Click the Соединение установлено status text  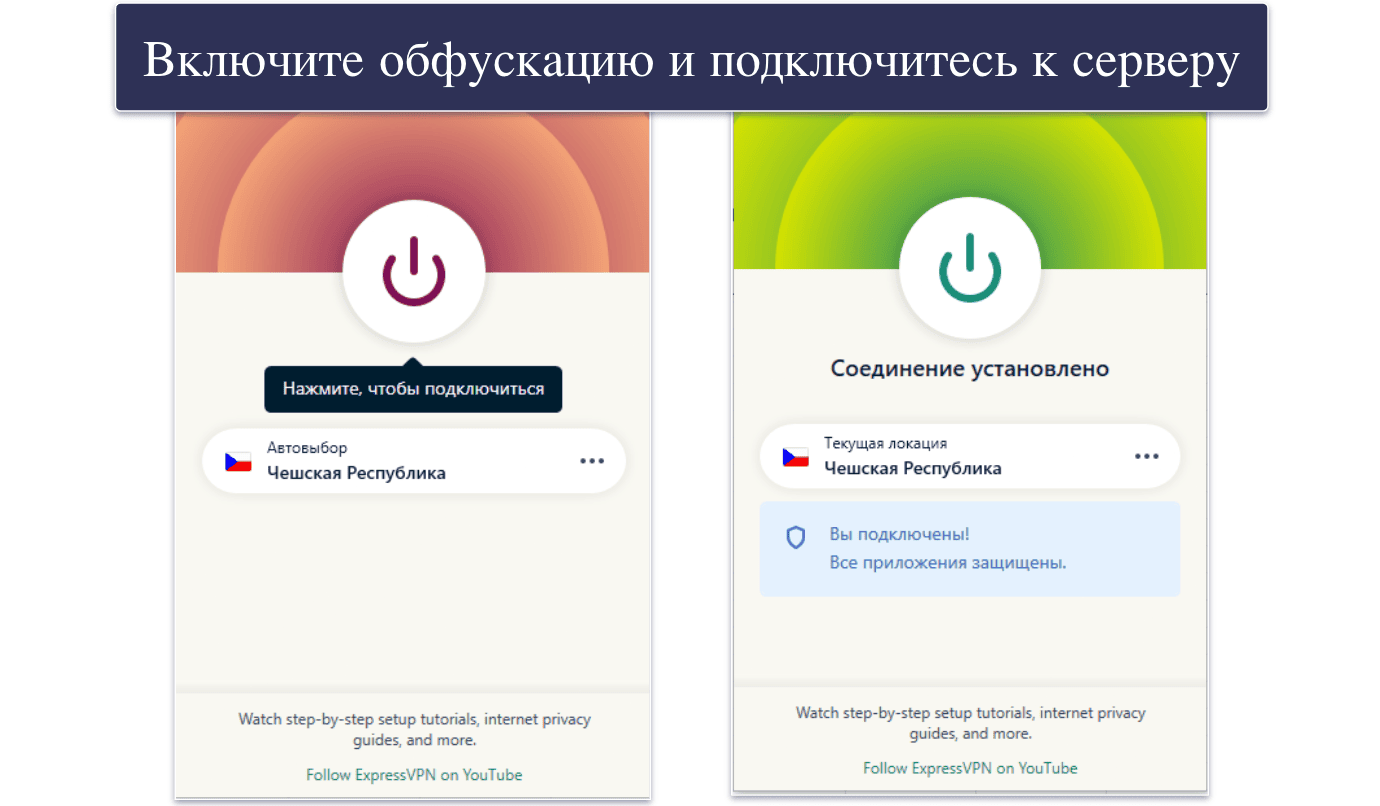pyautogui.click(x=970, y=369)
